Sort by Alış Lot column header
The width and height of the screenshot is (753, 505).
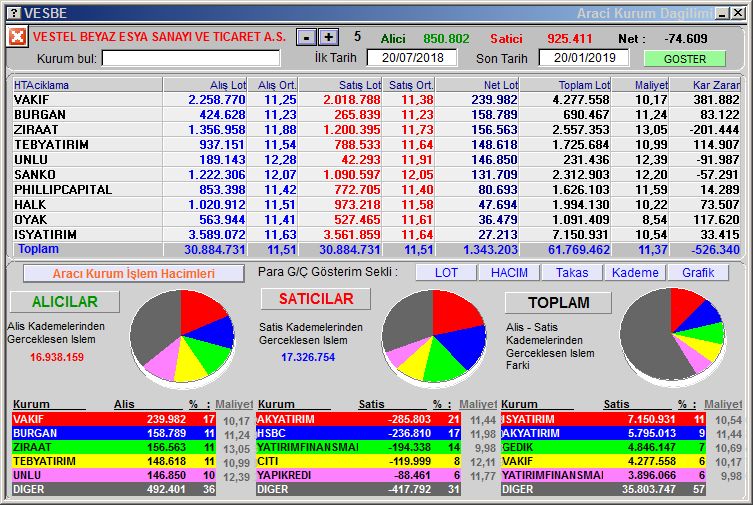click(x=205, y=85)
